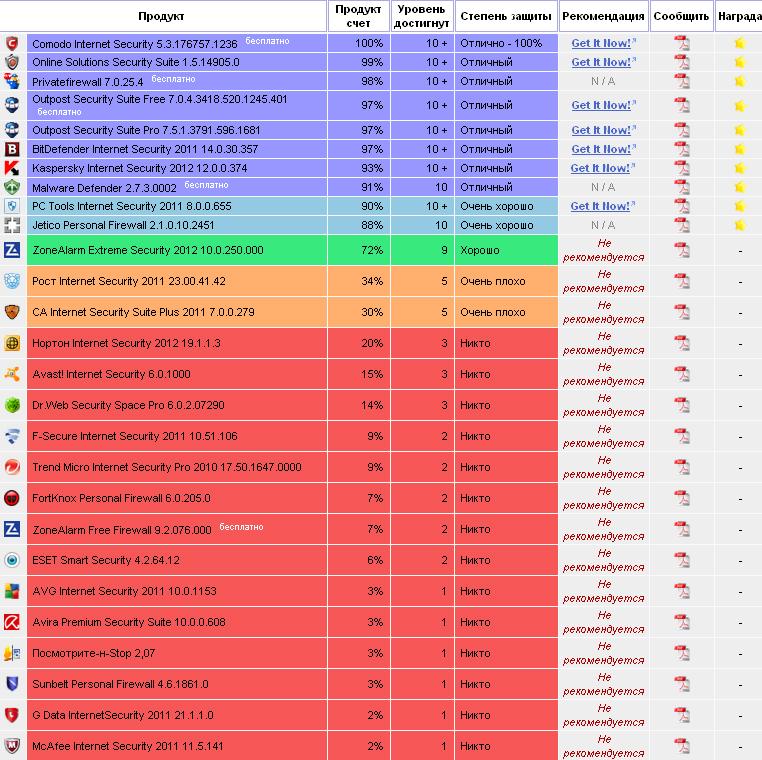Click the BitDefender red B icon
The image size is (762, 760).
pos(12,149)
